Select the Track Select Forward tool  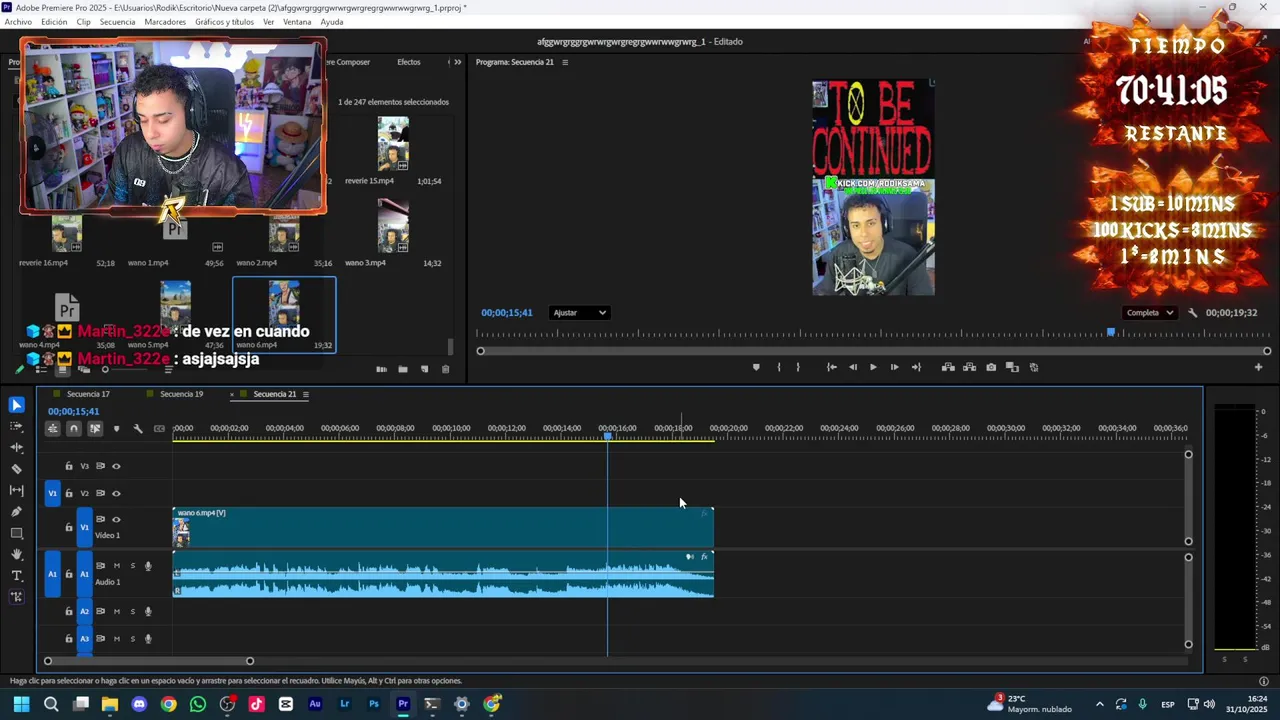tap(16, 426)
